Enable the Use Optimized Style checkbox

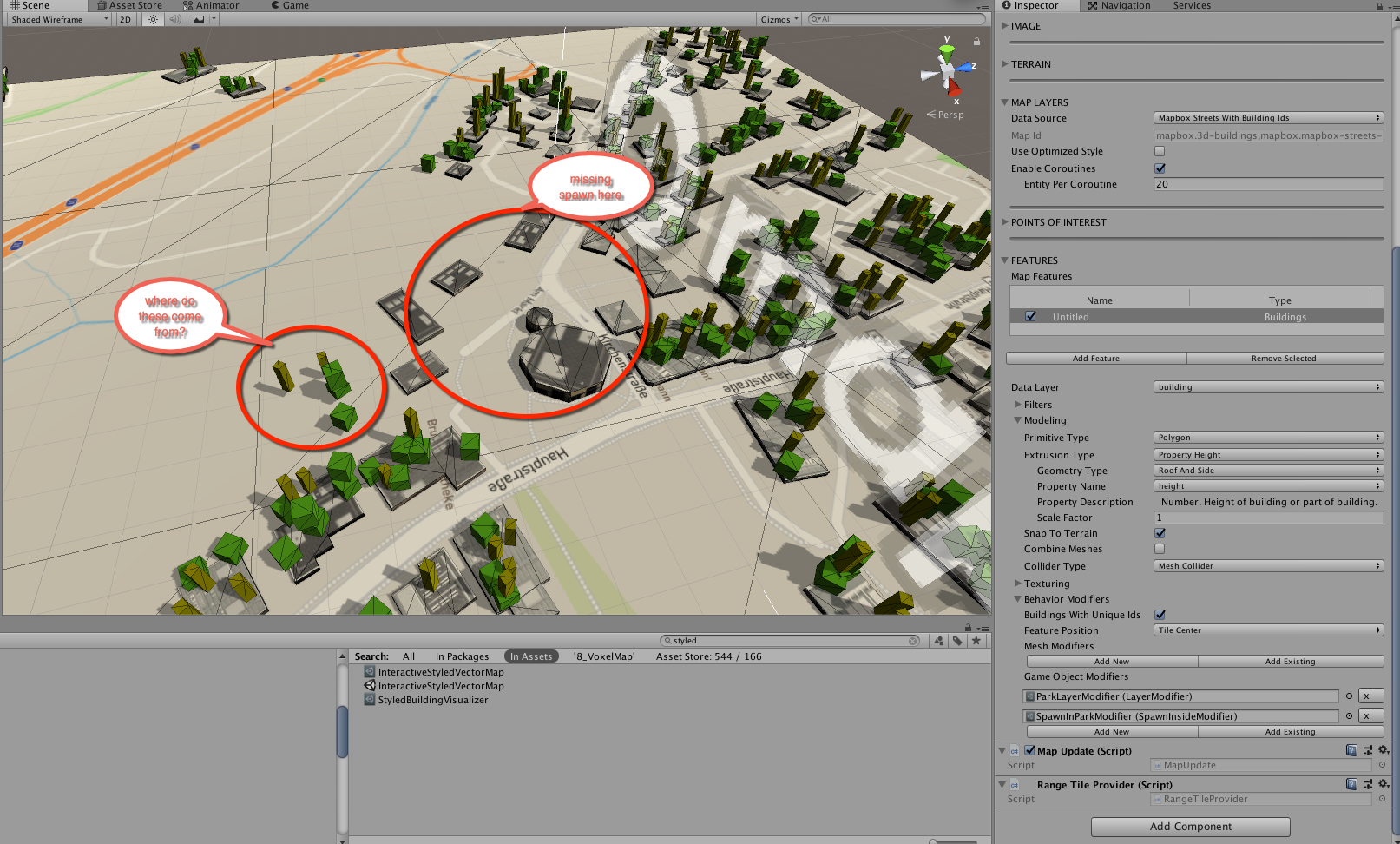[x=1160, y=150]
